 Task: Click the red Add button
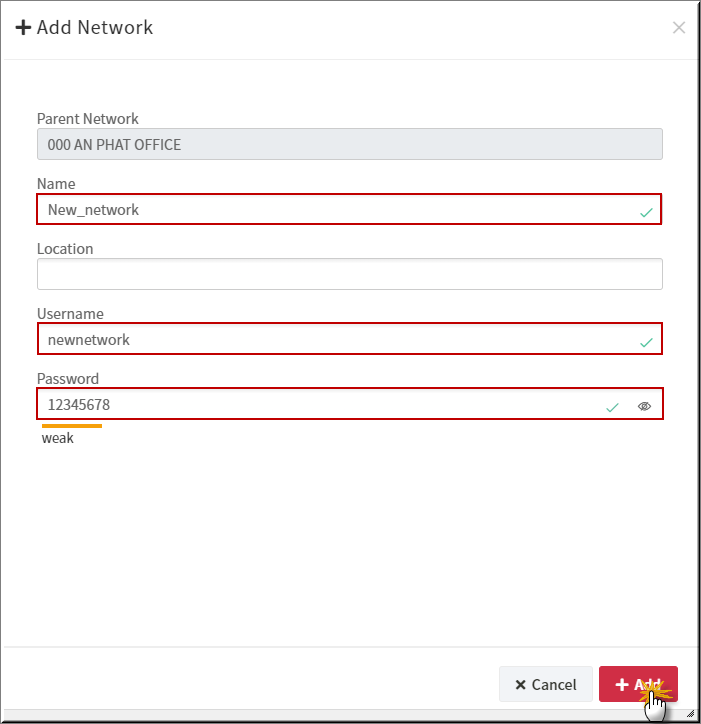pos(638,684)
